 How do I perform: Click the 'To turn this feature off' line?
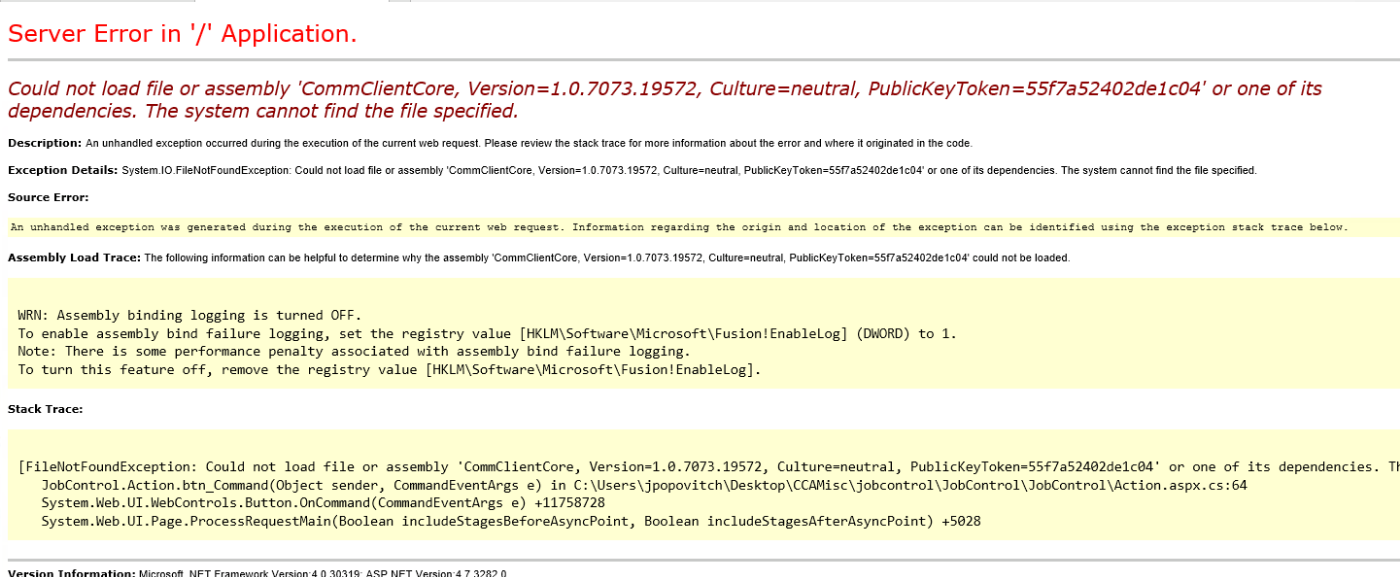point(389,369)
